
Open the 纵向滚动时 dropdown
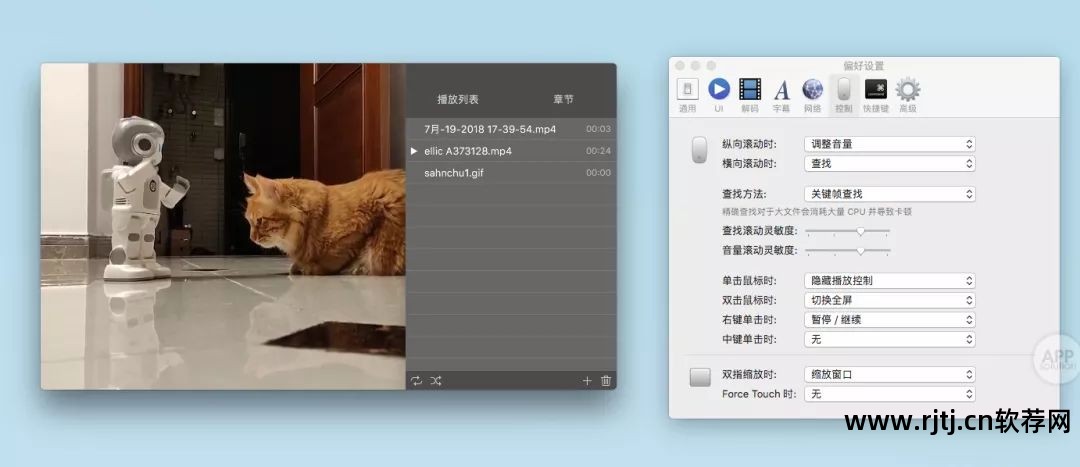pos(890,144)
